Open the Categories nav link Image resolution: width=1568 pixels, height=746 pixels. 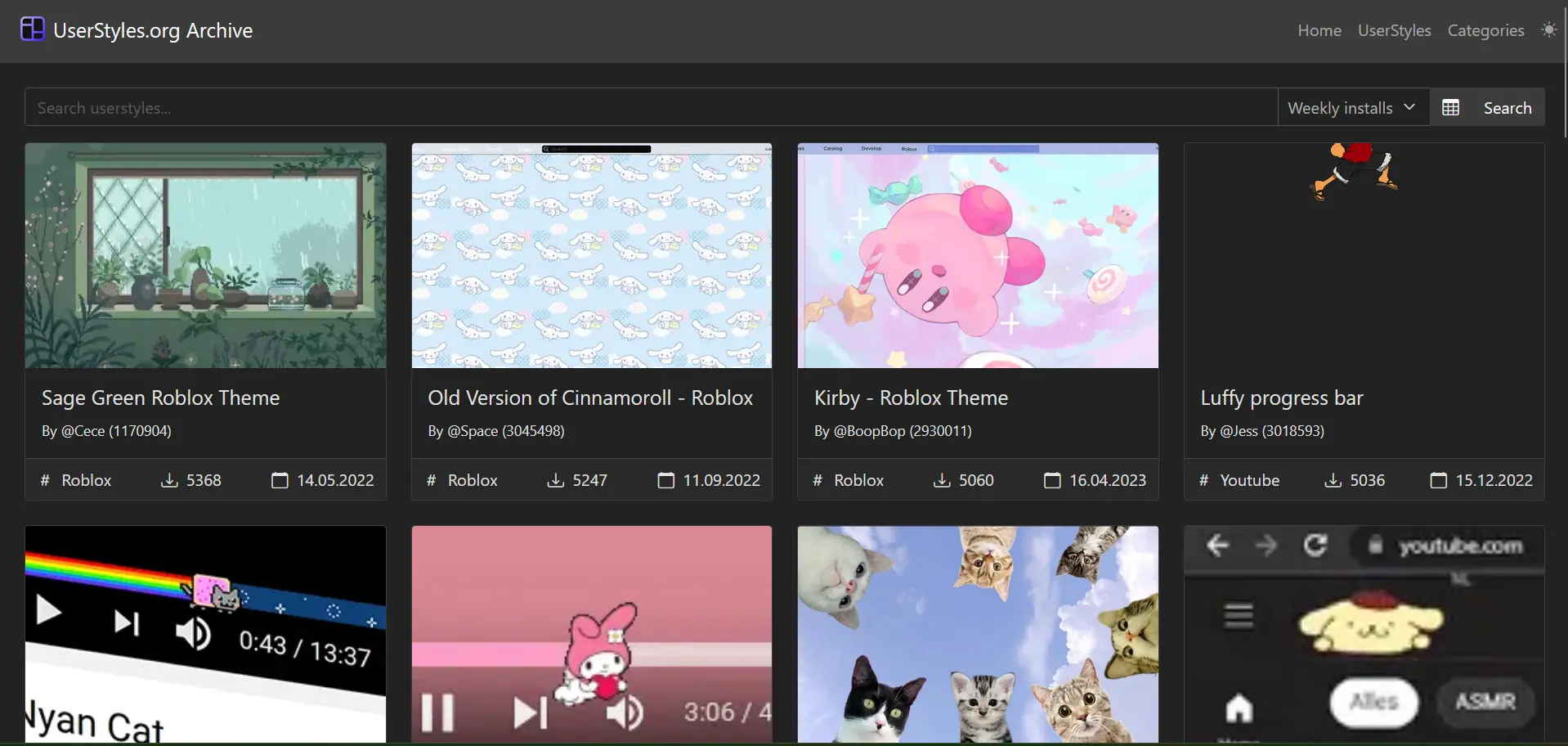[1485, 30]
